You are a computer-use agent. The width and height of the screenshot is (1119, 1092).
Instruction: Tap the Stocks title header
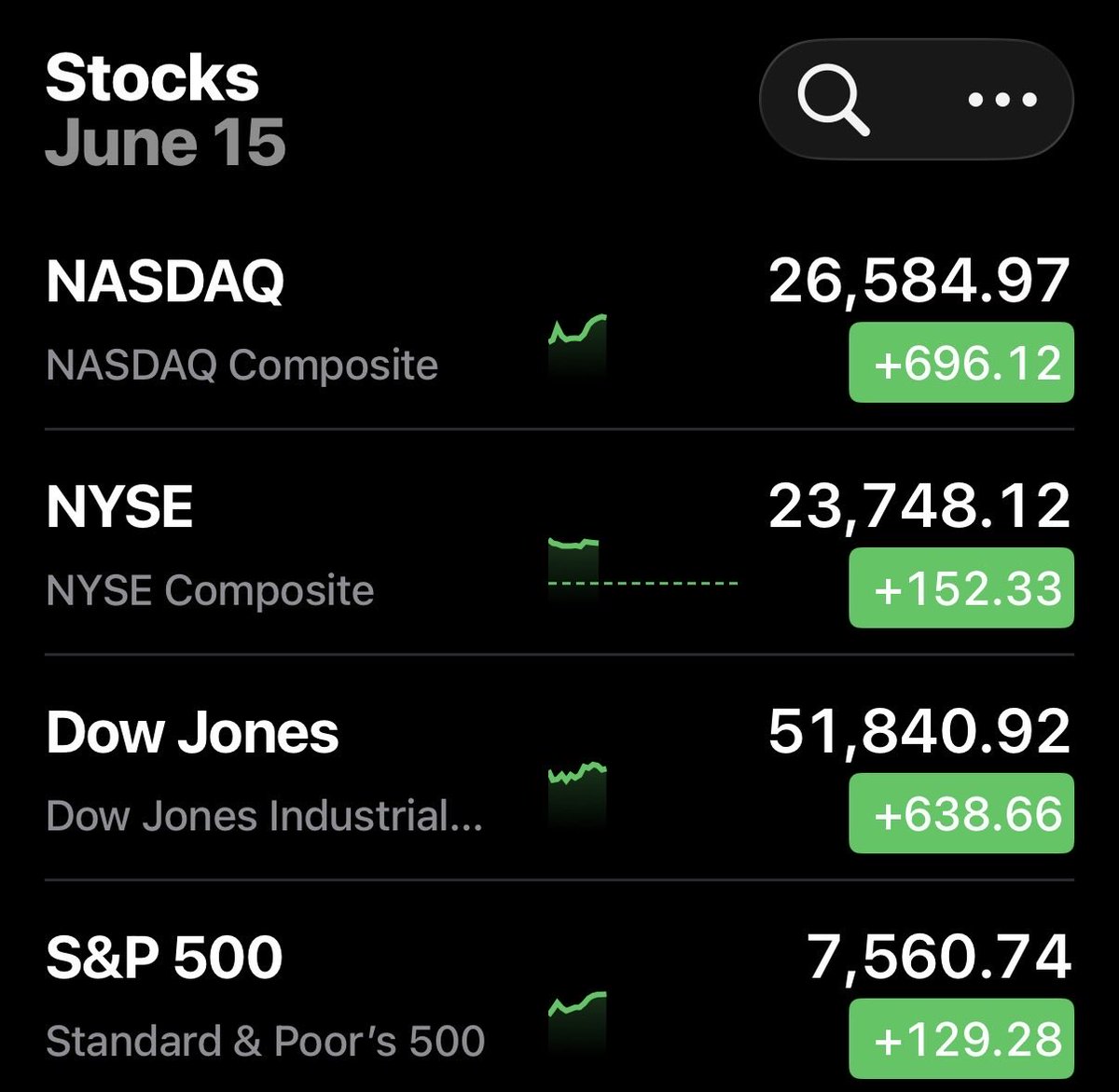coord(152,77)
